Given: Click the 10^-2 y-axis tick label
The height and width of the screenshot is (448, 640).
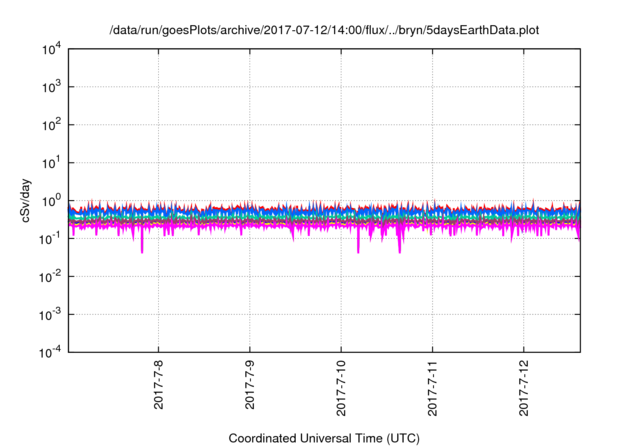Looking at the screenshot, I should point(51,277).
